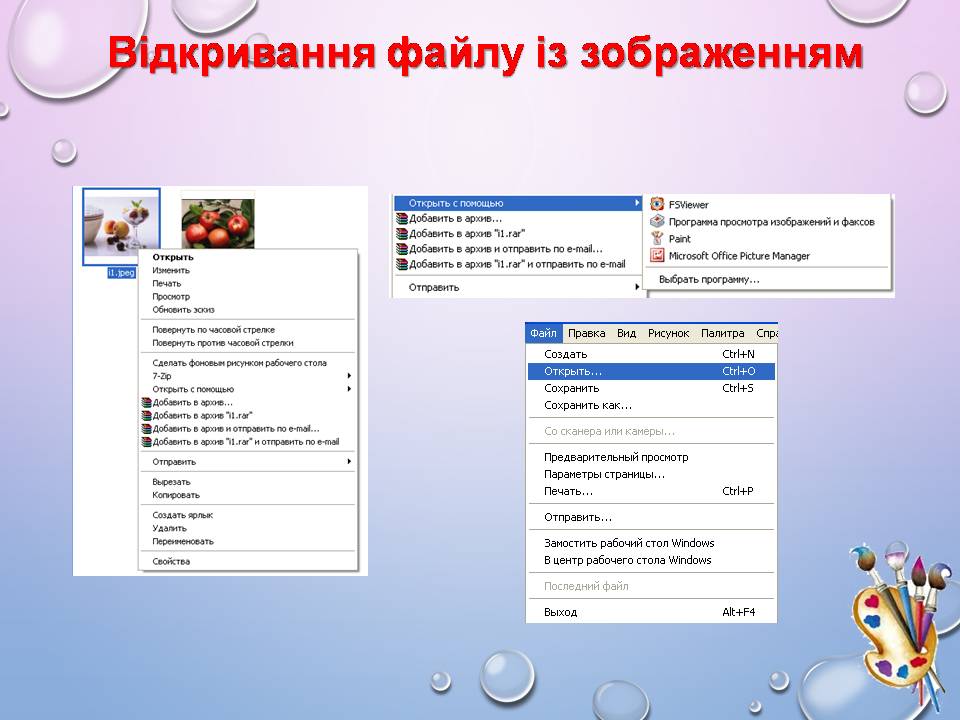Screen dimensions: 960x720
Task: Expand Отправить submenu in left context menu
Action: (349, 462)
